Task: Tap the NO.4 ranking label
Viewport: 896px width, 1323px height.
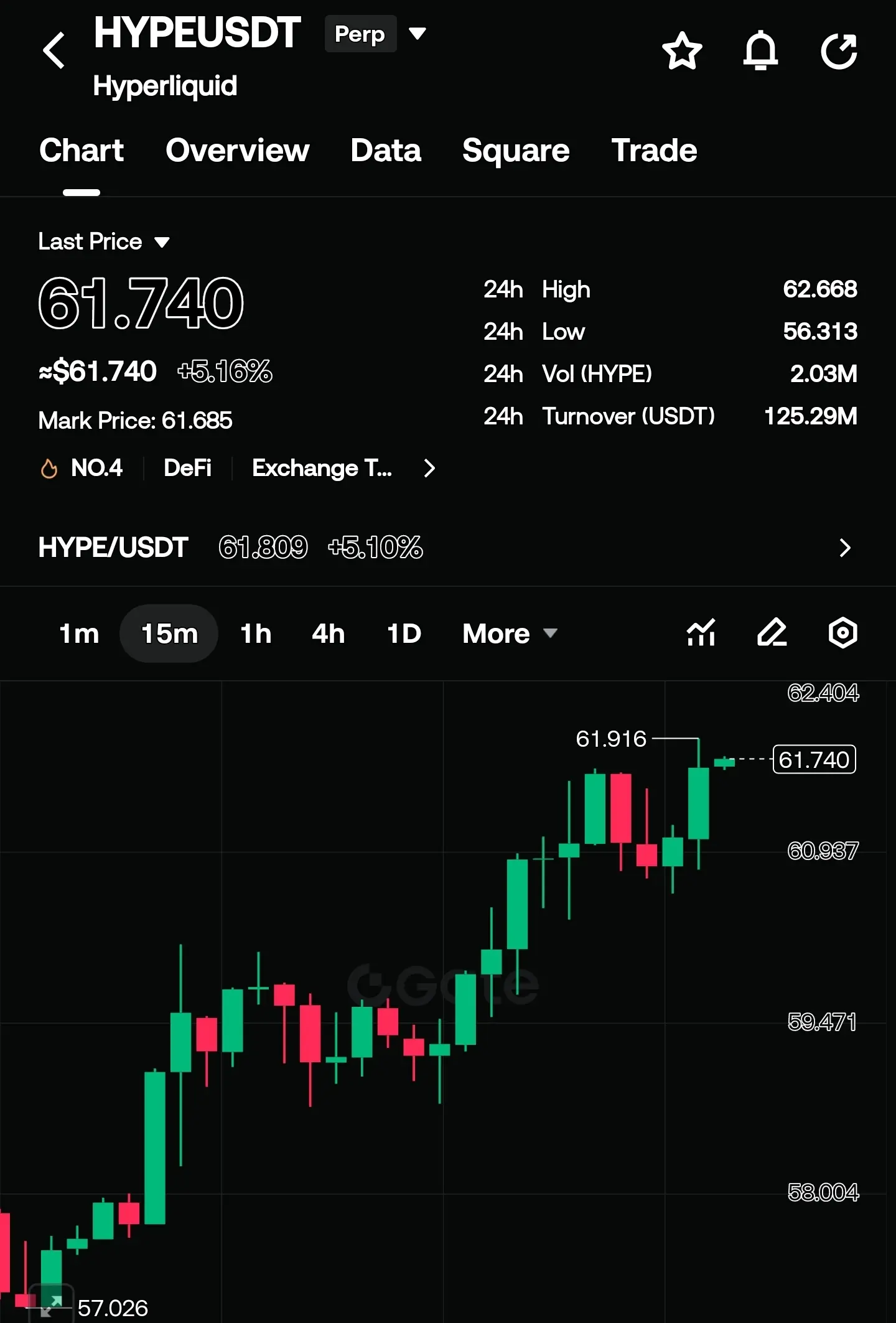Action: click(x=96, y=468)
